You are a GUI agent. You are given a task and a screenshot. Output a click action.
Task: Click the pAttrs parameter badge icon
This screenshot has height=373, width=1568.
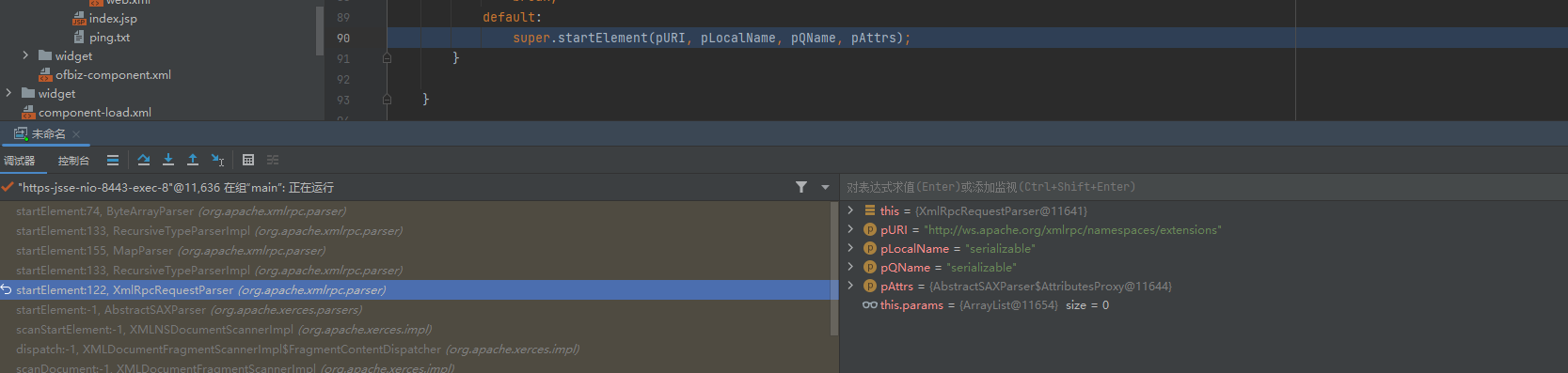coord(870,286)
